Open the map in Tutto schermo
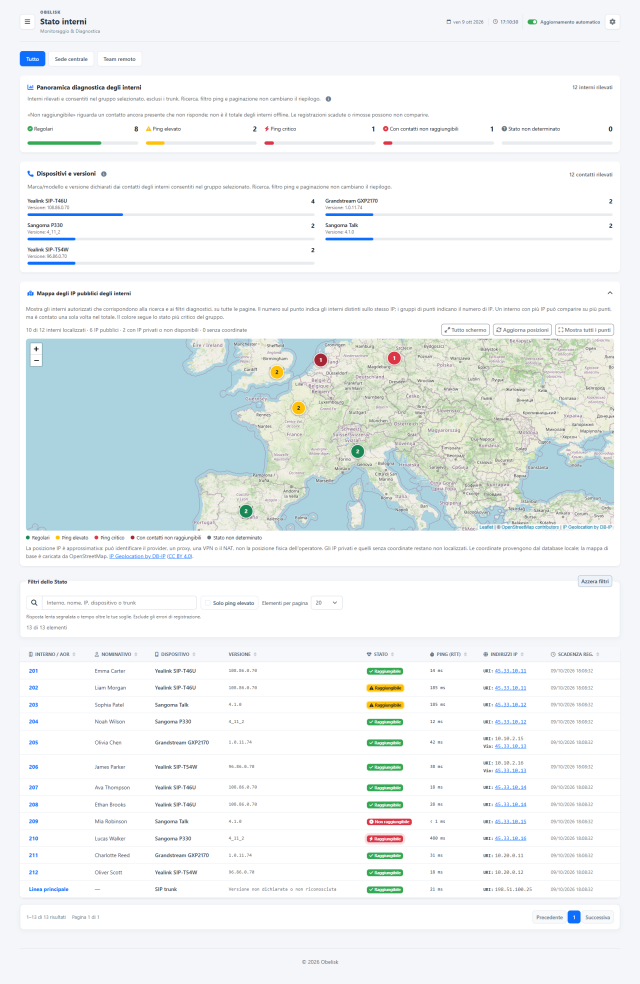Viewport: 640px width, 984px height. click(x=465, y=330)
